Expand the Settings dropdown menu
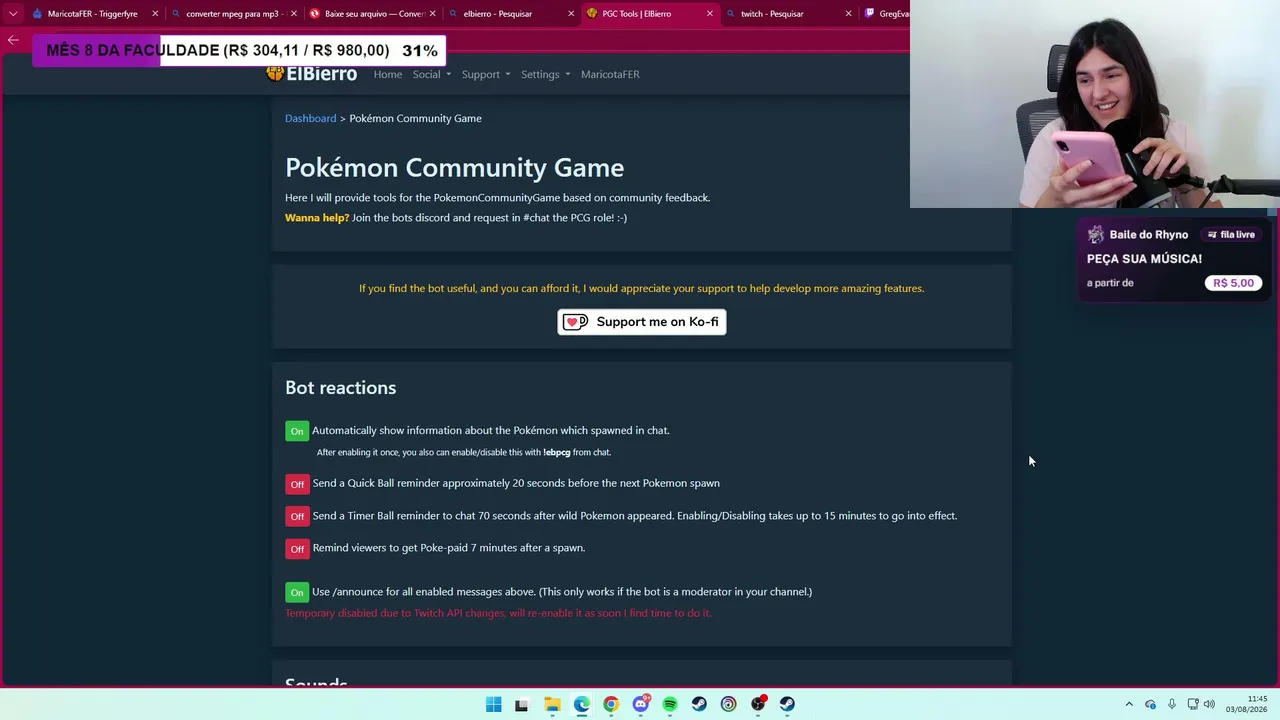 point(546,74)
